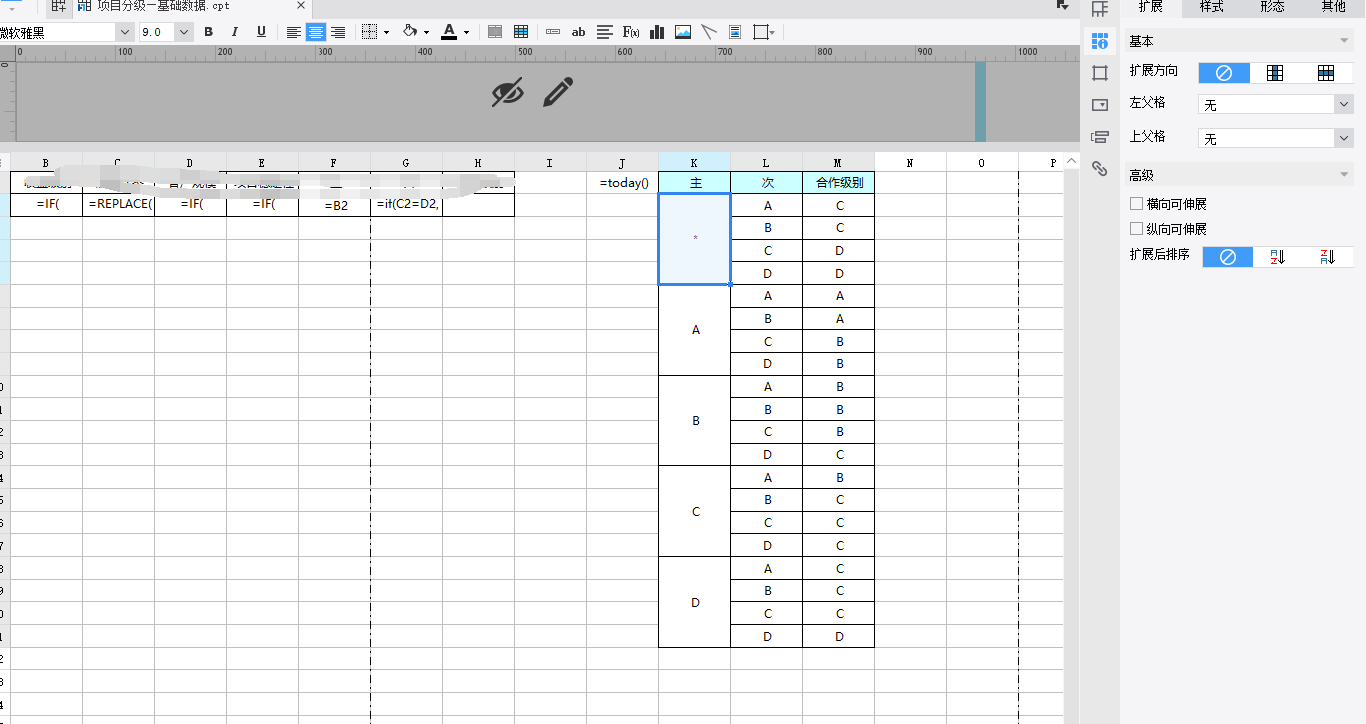This screenshot has width=1366, height=724.
Task: Toggle bold formatting
Action: pyautogui.click(x=209, y=32)
